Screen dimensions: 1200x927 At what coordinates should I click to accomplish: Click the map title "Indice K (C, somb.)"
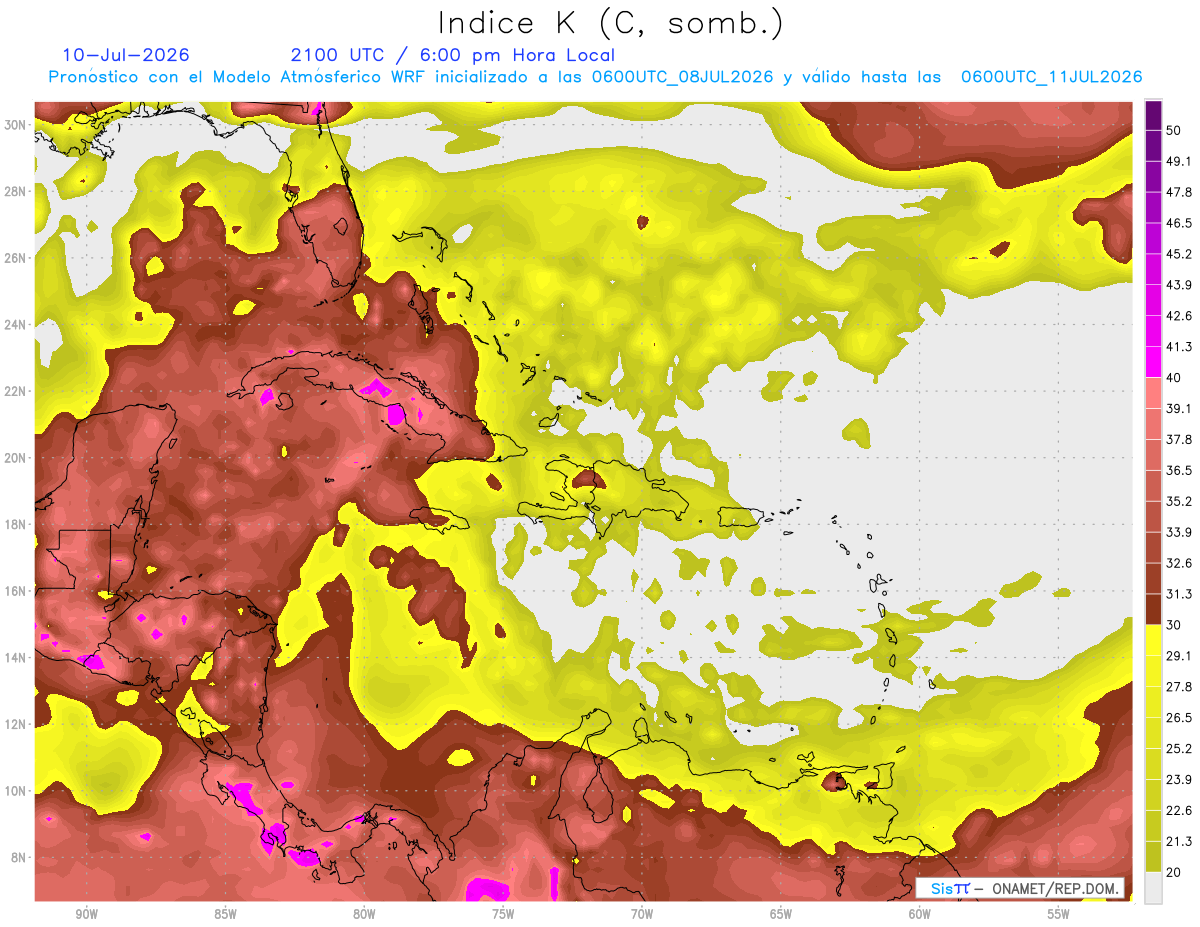click(x=610, y=24)
